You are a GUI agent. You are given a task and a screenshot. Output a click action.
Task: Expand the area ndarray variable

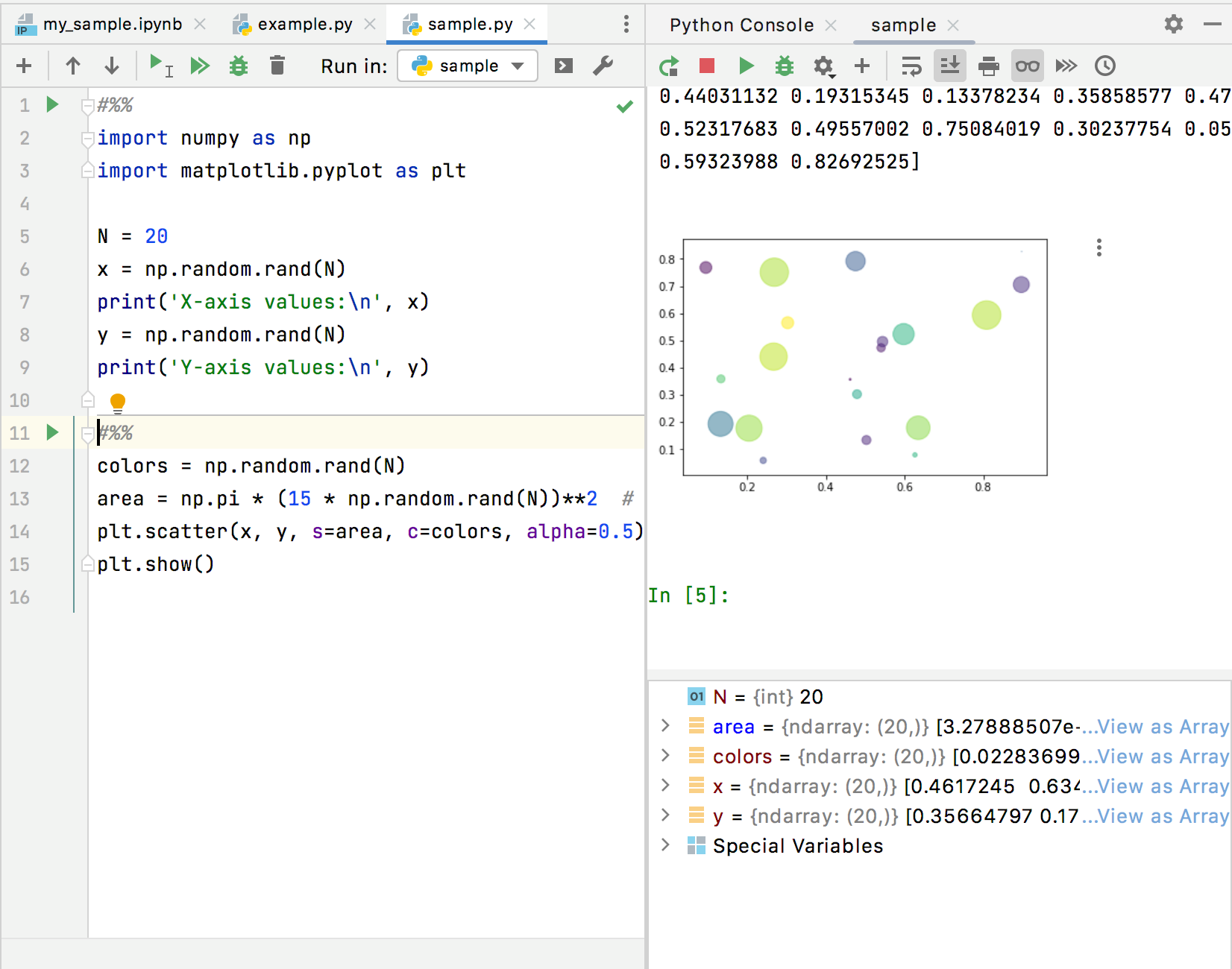(665, 725)
